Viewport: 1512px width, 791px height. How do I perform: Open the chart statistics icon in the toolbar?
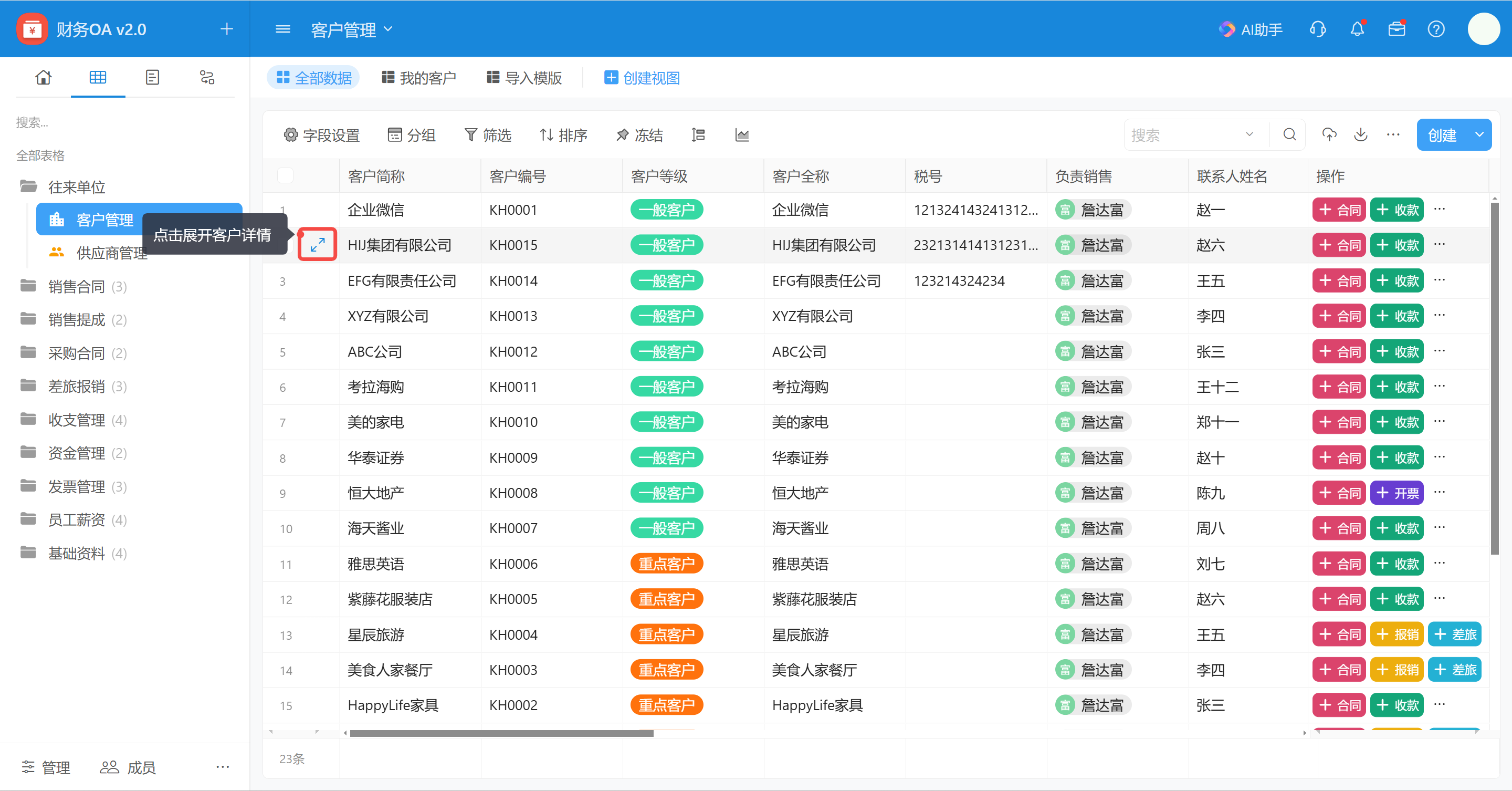742,135
